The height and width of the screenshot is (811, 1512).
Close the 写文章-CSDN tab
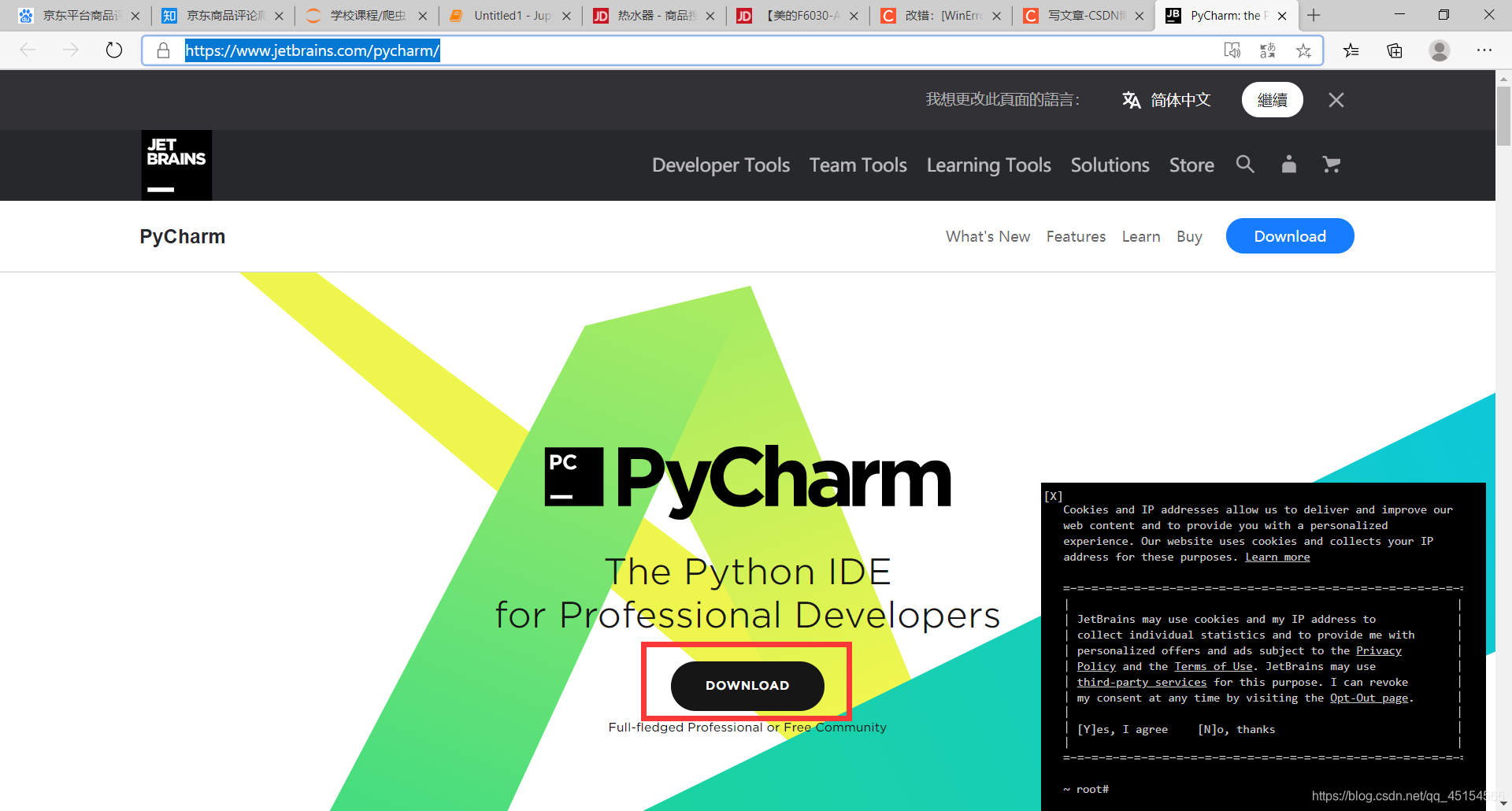(1140, 16)
